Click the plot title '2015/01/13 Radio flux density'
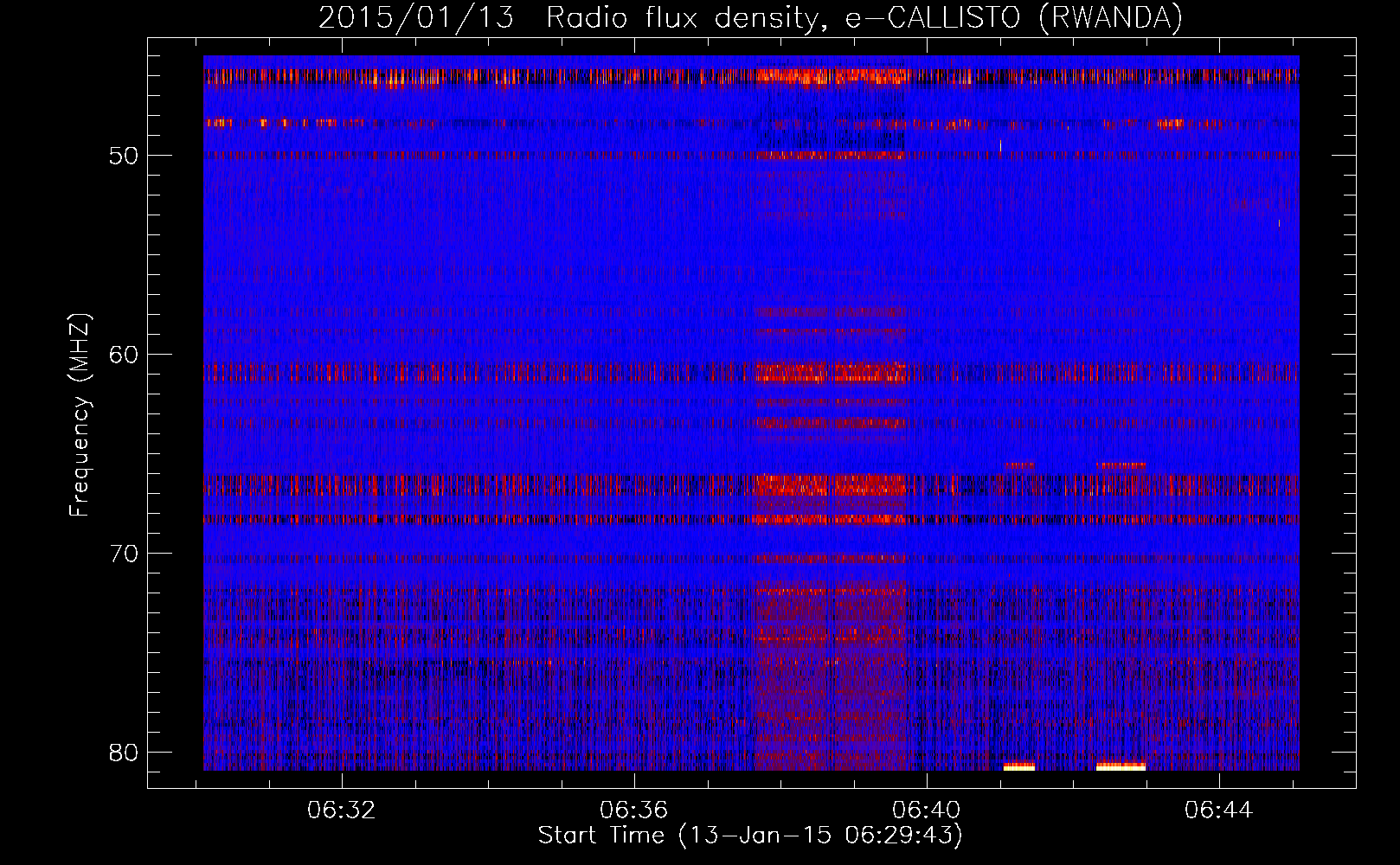Screen dimensions: 1400x865 750,17
